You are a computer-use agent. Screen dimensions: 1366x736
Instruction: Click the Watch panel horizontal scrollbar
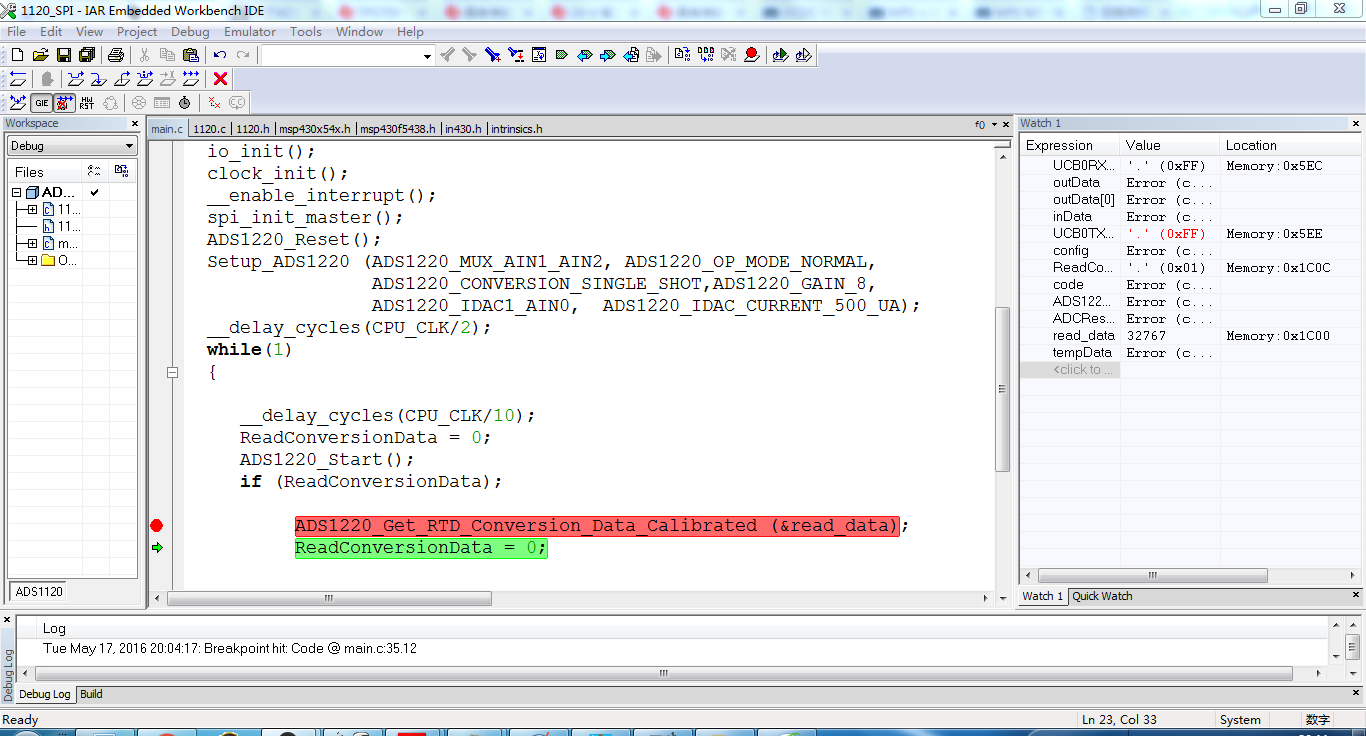coord(1153,577)
